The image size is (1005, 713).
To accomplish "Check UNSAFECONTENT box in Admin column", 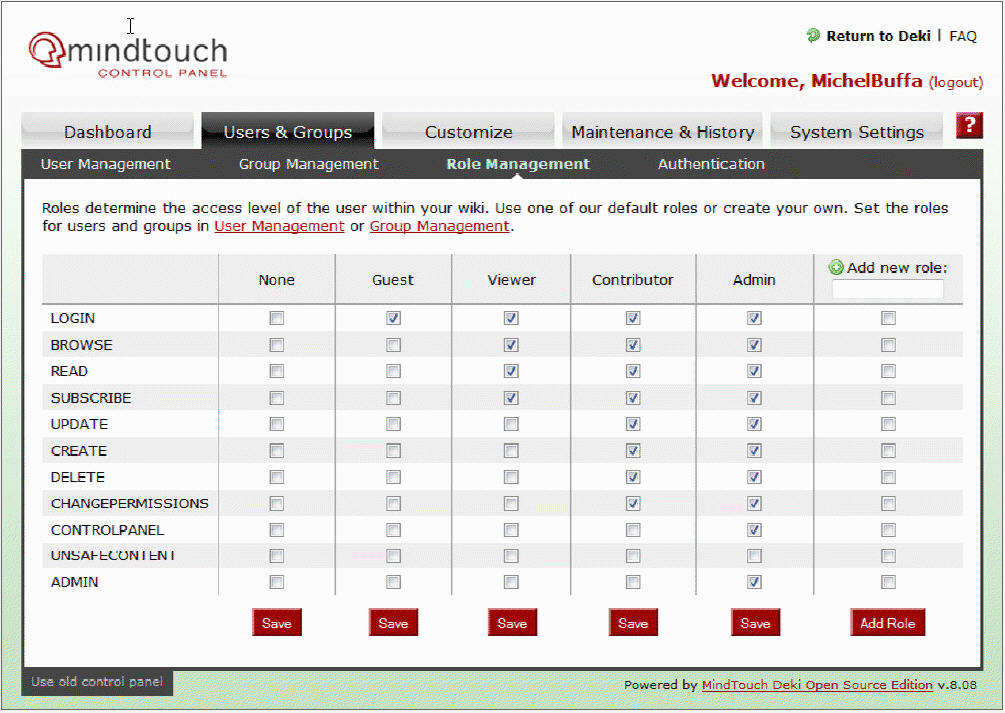I will click(x=754, y=556).
